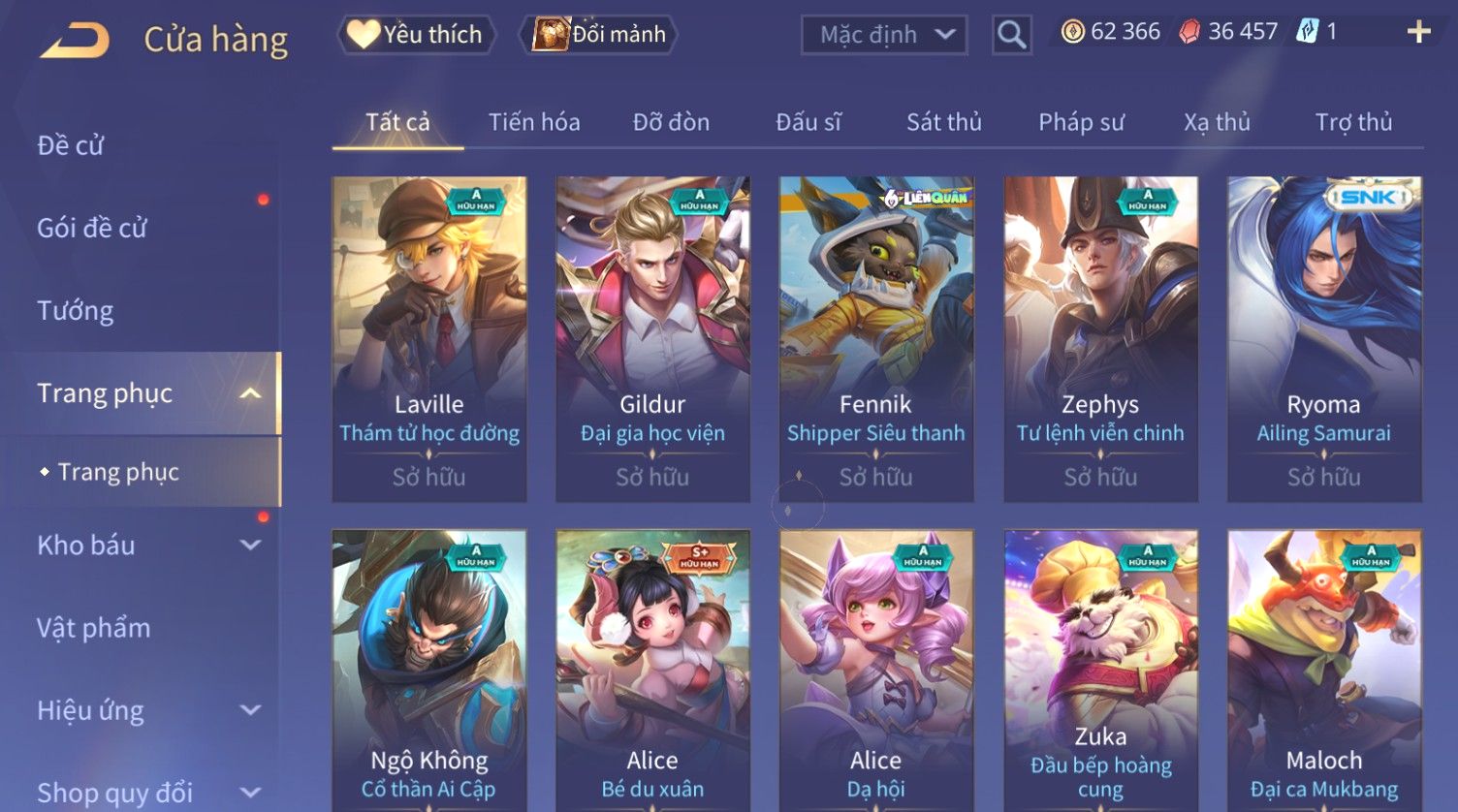The width and height of the screenshot is (1458, 812).
Task: Open the Tướng sidebar menu
Action: pyautogui.click(x=76, y=310)
